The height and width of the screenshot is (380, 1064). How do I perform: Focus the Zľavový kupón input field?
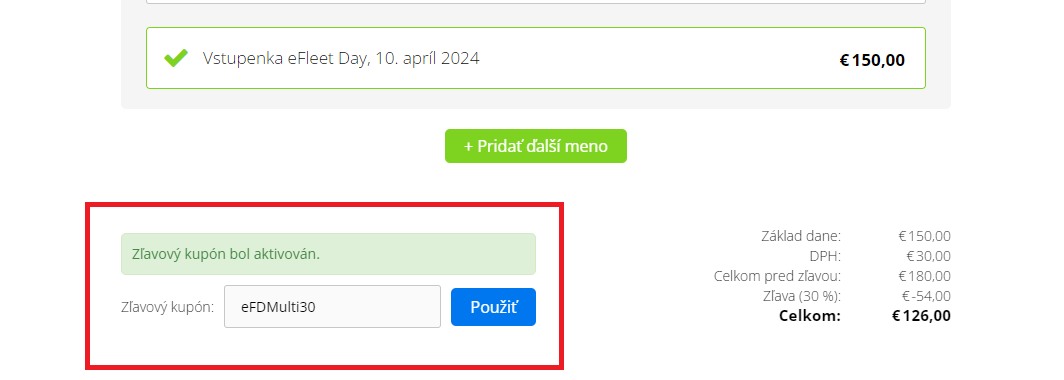(x=332, y=307)
